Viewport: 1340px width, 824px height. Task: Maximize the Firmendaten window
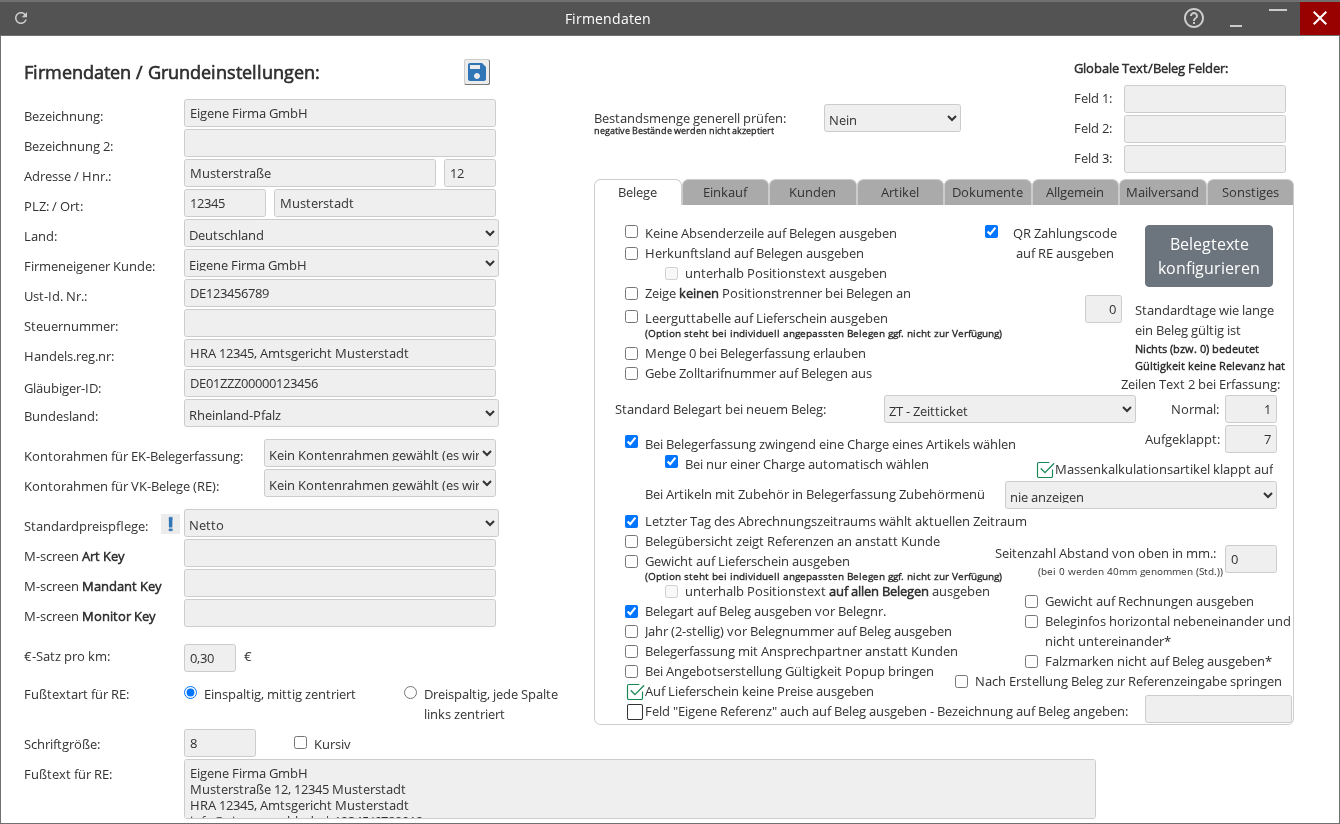(x=1278, y=18)
